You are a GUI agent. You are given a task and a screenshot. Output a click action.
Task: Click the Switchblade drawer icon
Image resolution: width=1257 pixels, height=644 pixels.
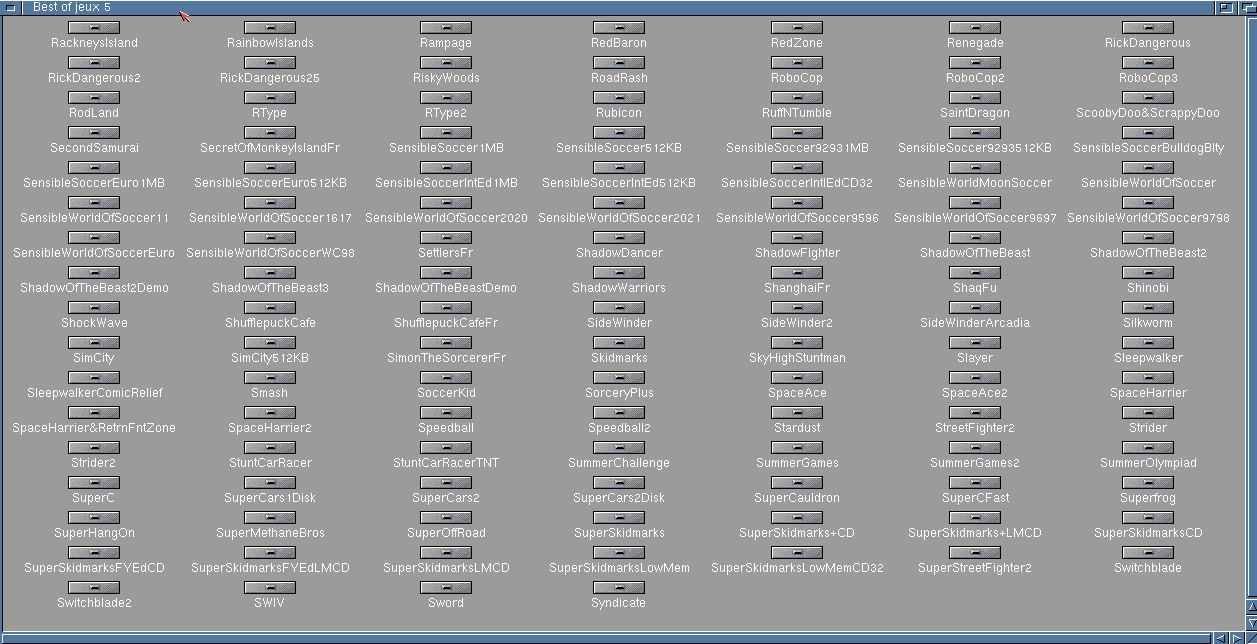[x=1147, y=553]
